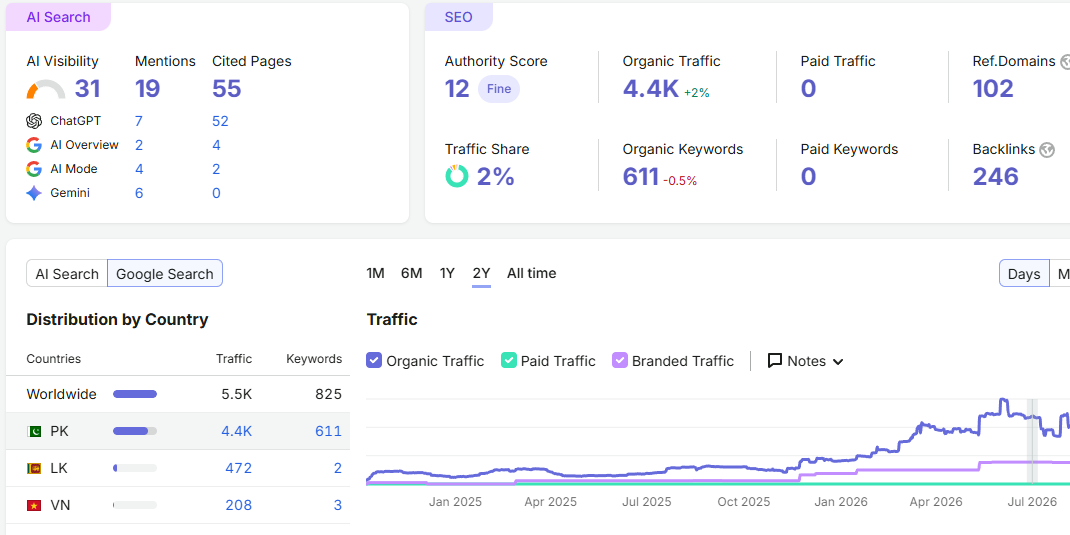Open Paid Keywords value 0

pos(809,177)
